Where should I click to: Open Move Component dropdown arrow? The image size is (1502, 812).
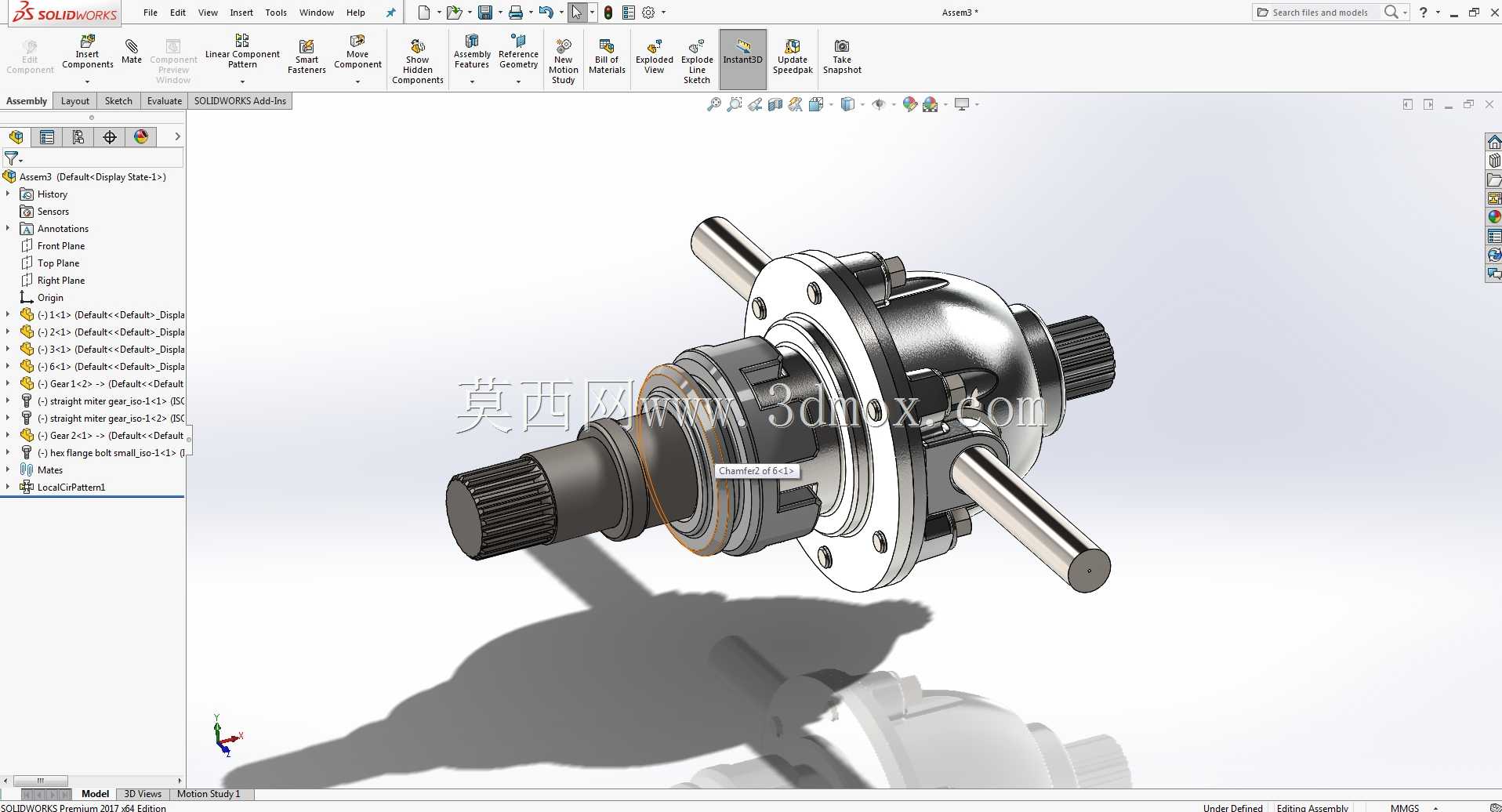click(357, 82)
